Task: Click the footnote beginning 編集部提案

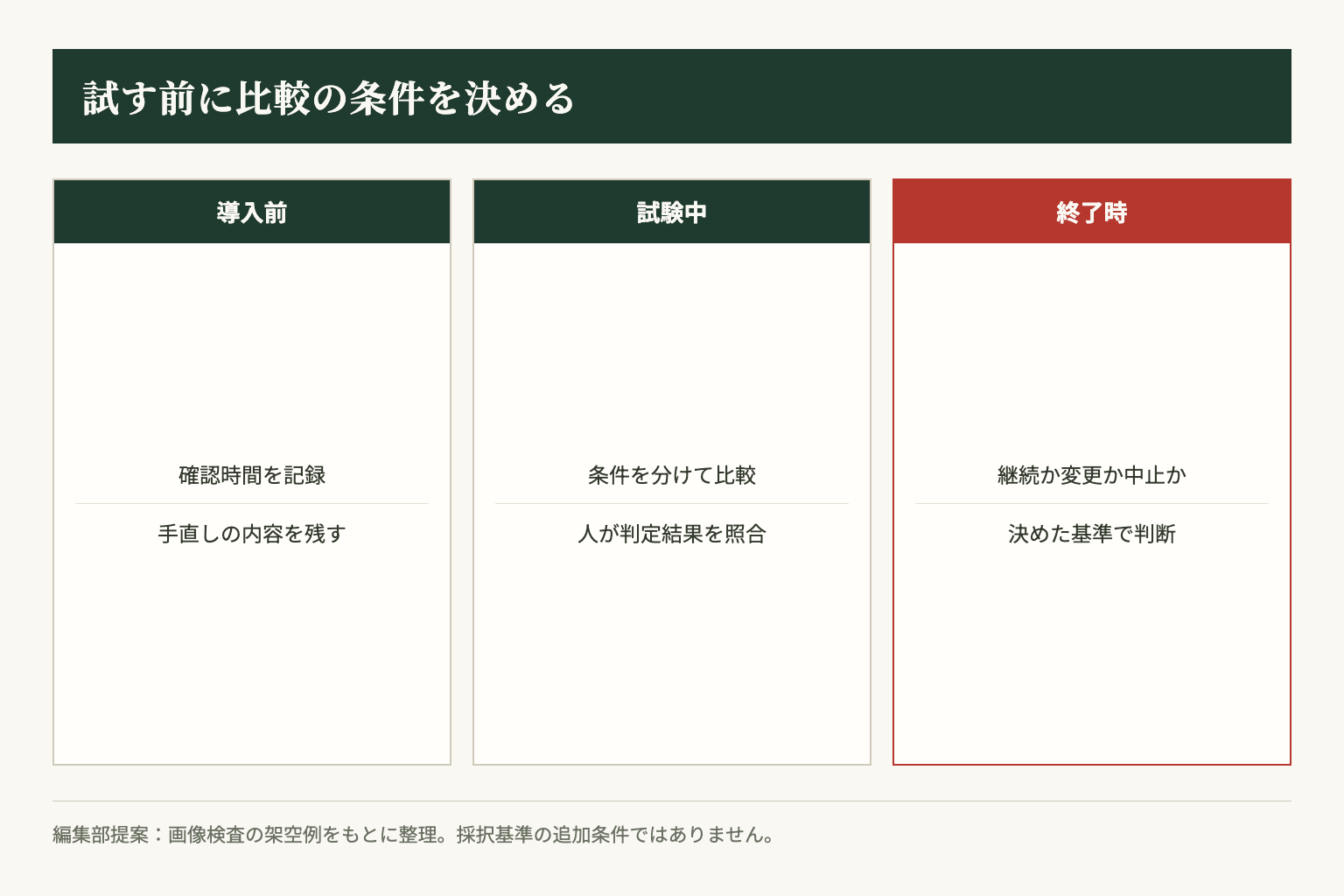Action: 415,835
